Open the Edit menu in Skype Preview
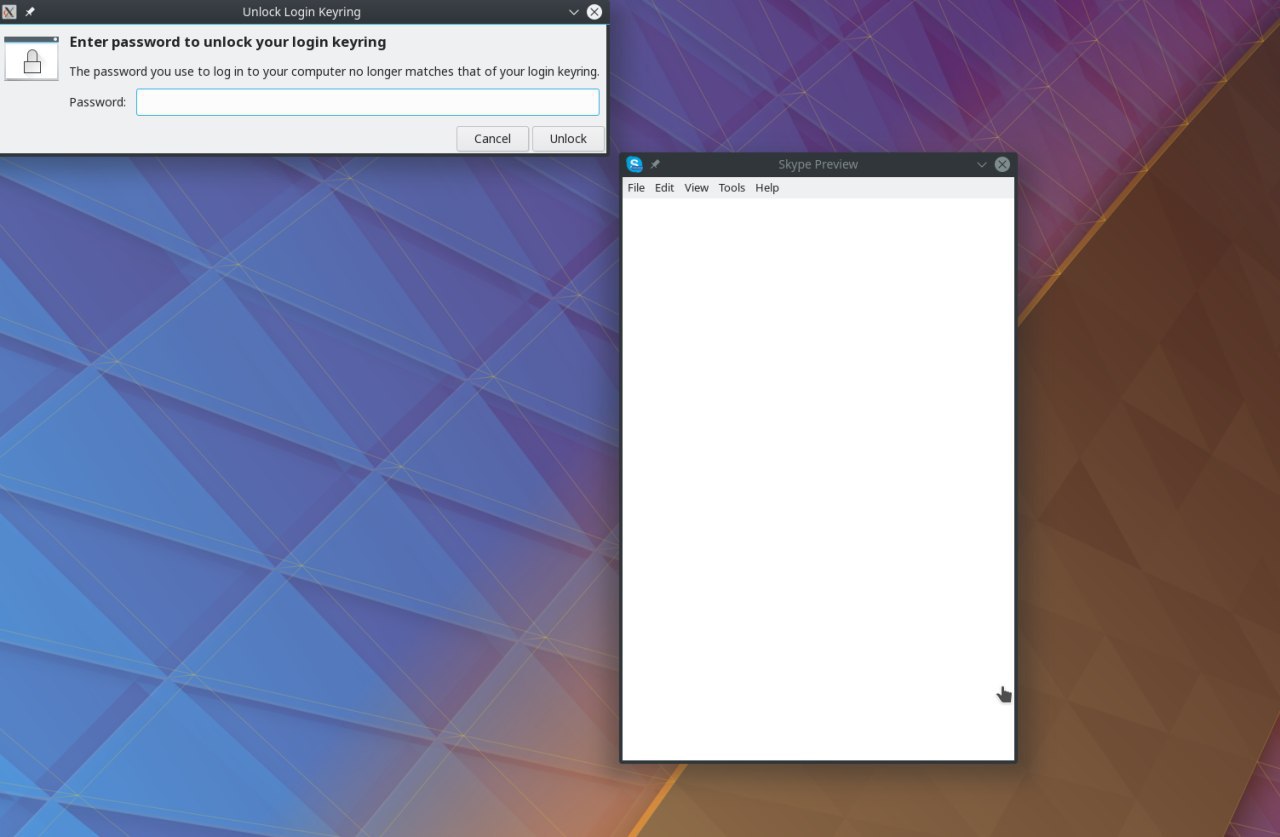Image resolution: width=1280 pixels, height=837 pixels. (x=664, y=188)
